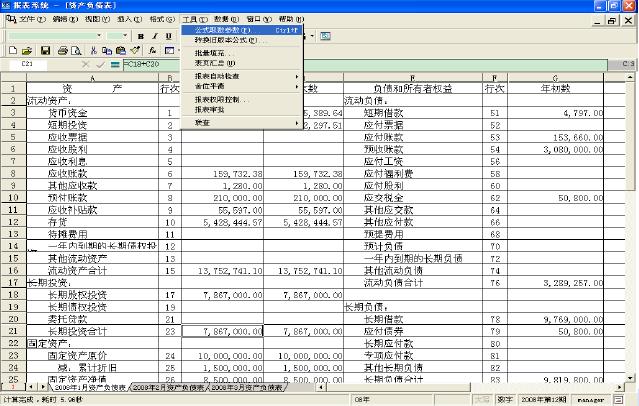This screenshot has height=406, width=639.
Task: Open the 帮助 menu
Action: [291, 19]
